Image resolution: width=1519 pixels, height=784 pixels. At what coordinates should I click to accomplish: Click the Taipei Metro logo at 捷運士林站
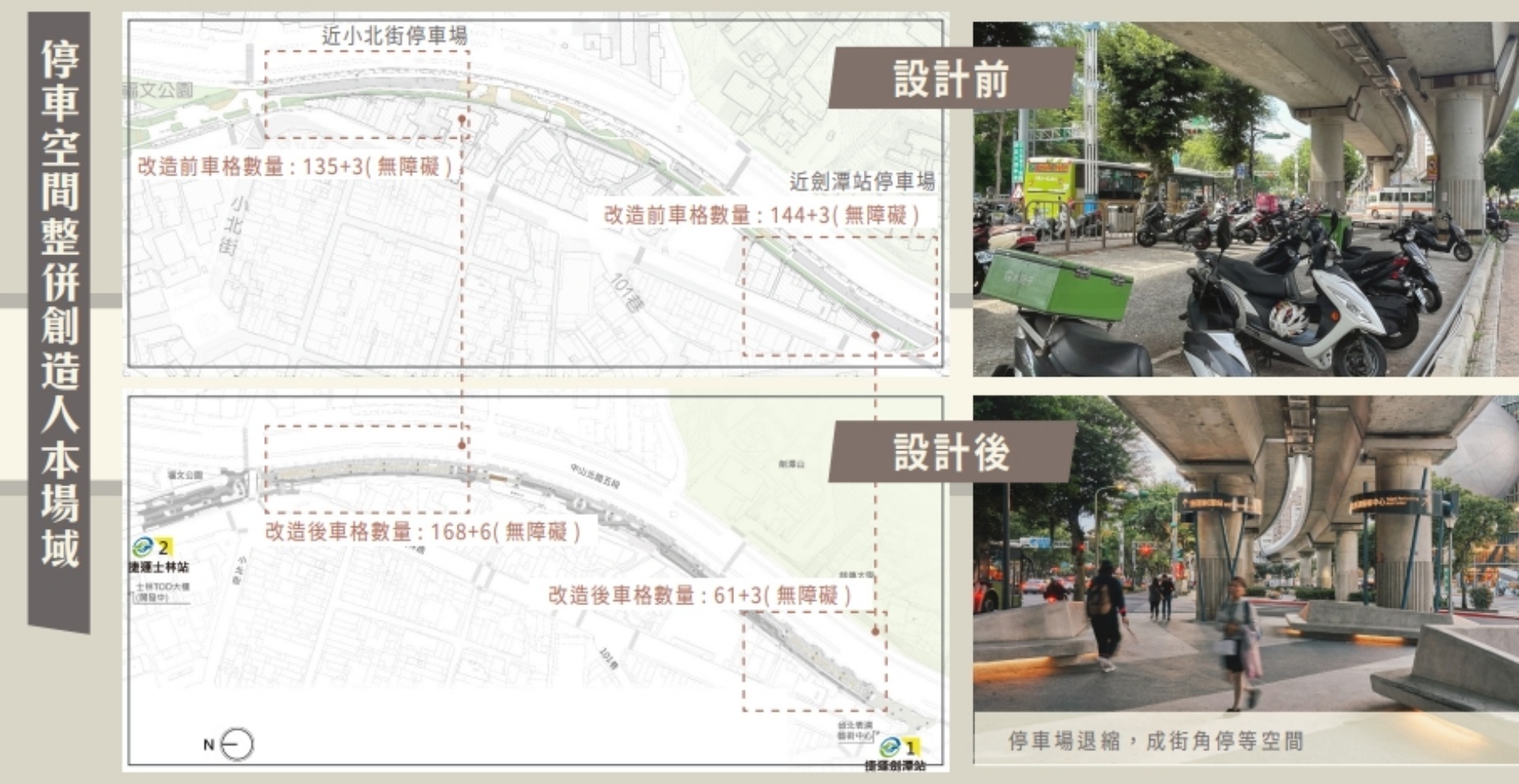point(144,548)
